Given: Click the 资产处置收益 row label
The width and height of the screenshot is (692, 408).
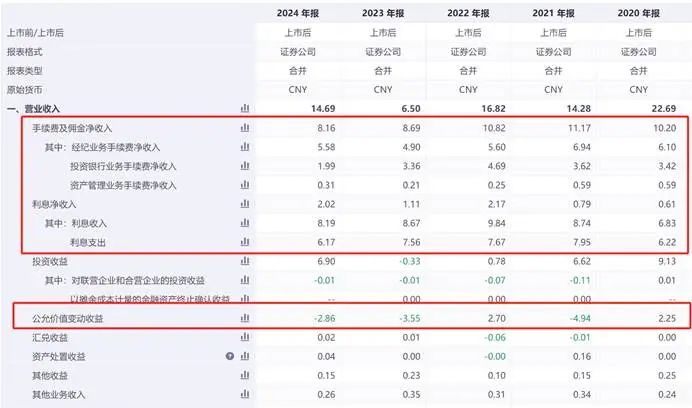Looking at the screenshot, I should (58, 356).
